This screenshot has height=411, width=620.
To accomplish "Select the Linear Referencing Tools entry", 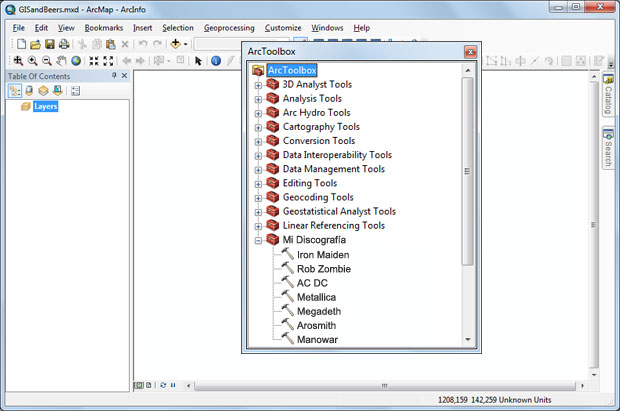I will (x=334, y=225).
